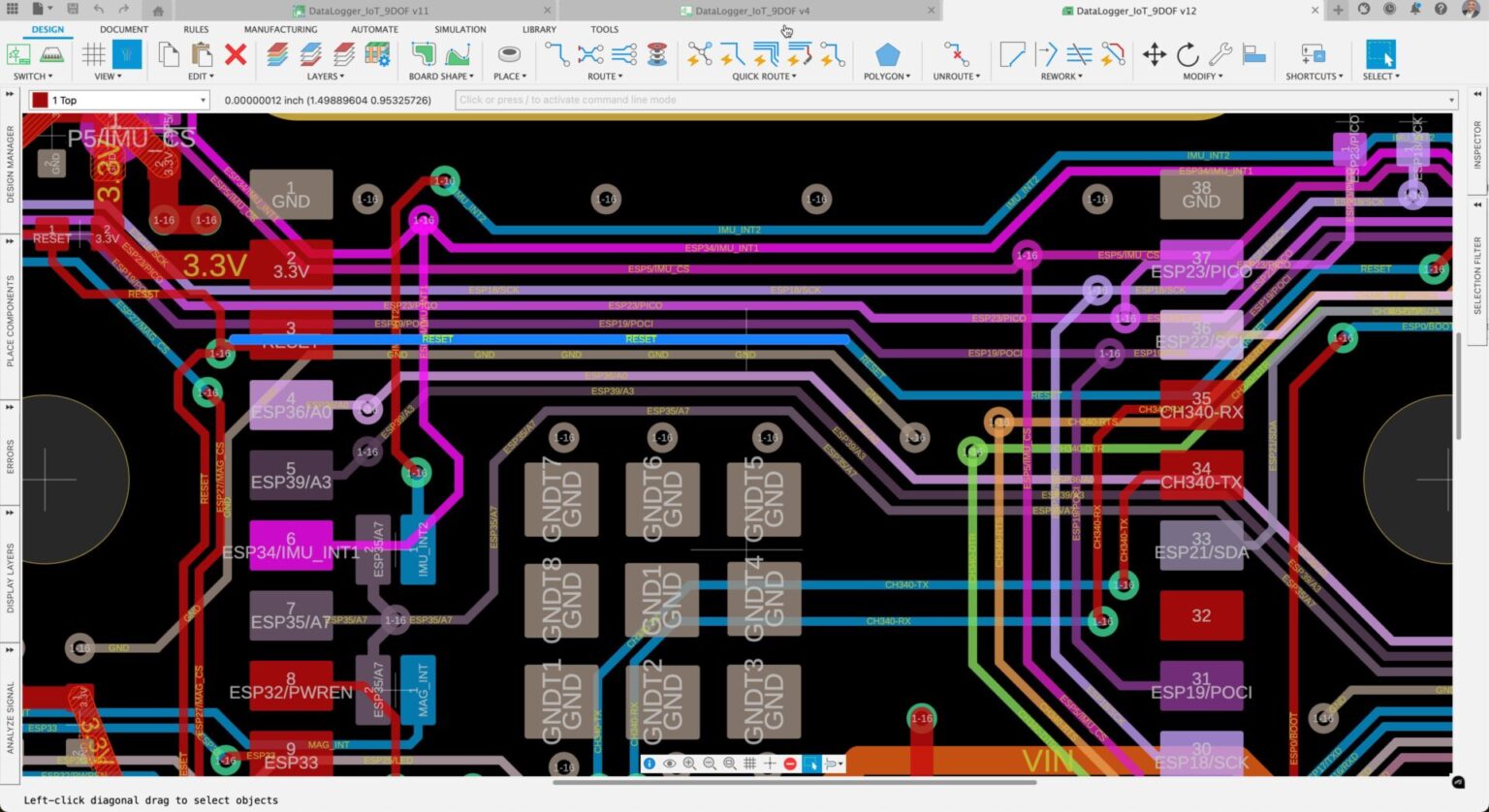This screenshot has width=1489, height=812.
Task: Click the Zoom In icon on the canvas toolbar
Action: tap(688, 763)
